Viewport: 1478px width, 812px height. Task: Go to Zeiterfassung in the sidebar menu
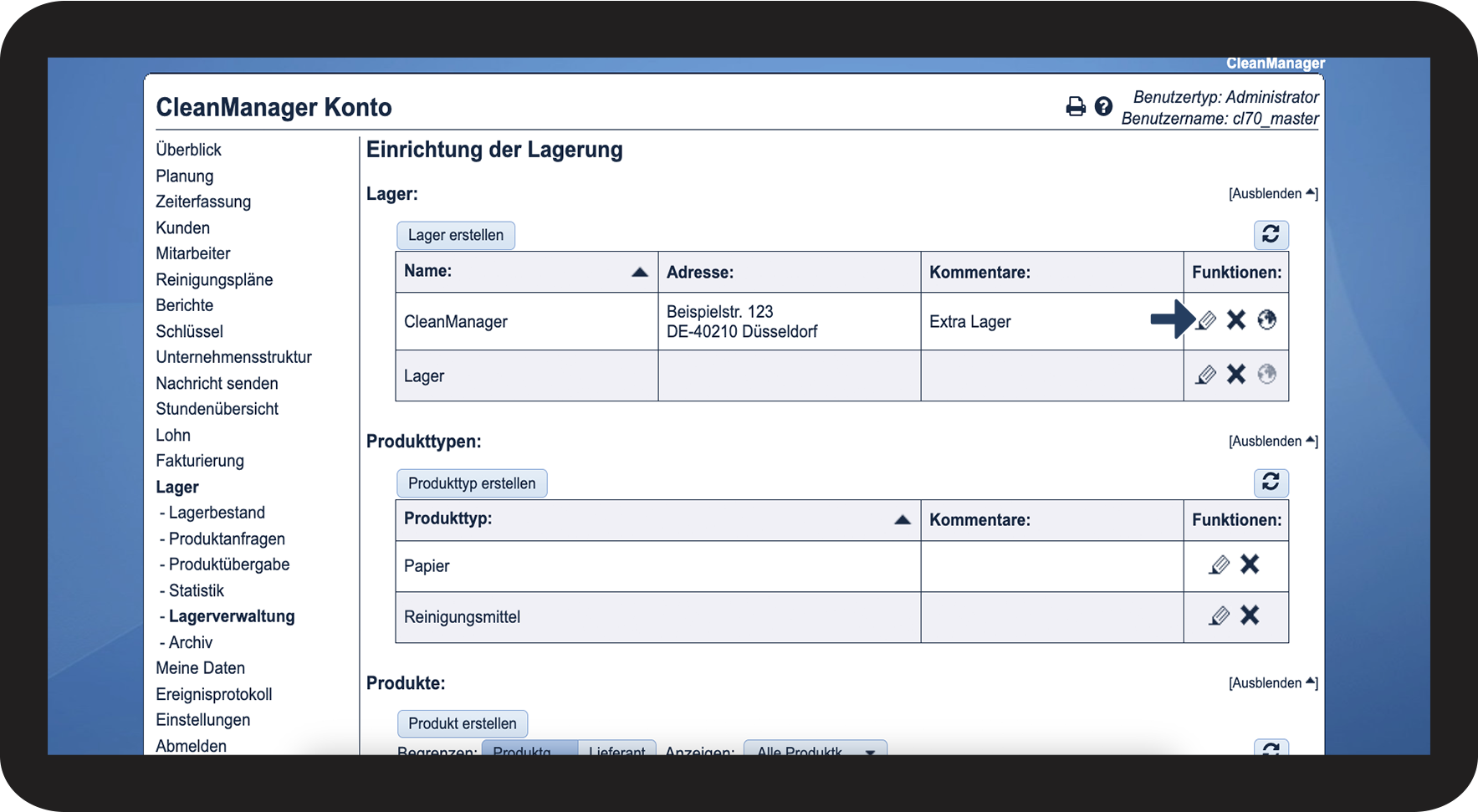click(203, 202)
